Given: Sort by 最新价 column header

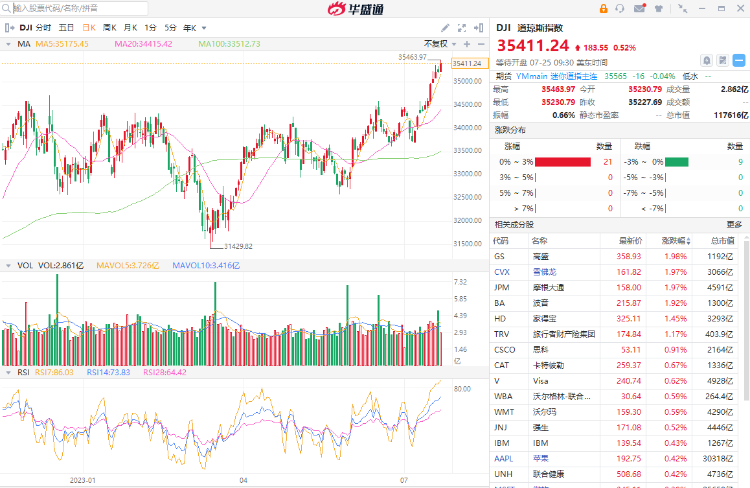Looking at the screenshot, I should (630, 241).
